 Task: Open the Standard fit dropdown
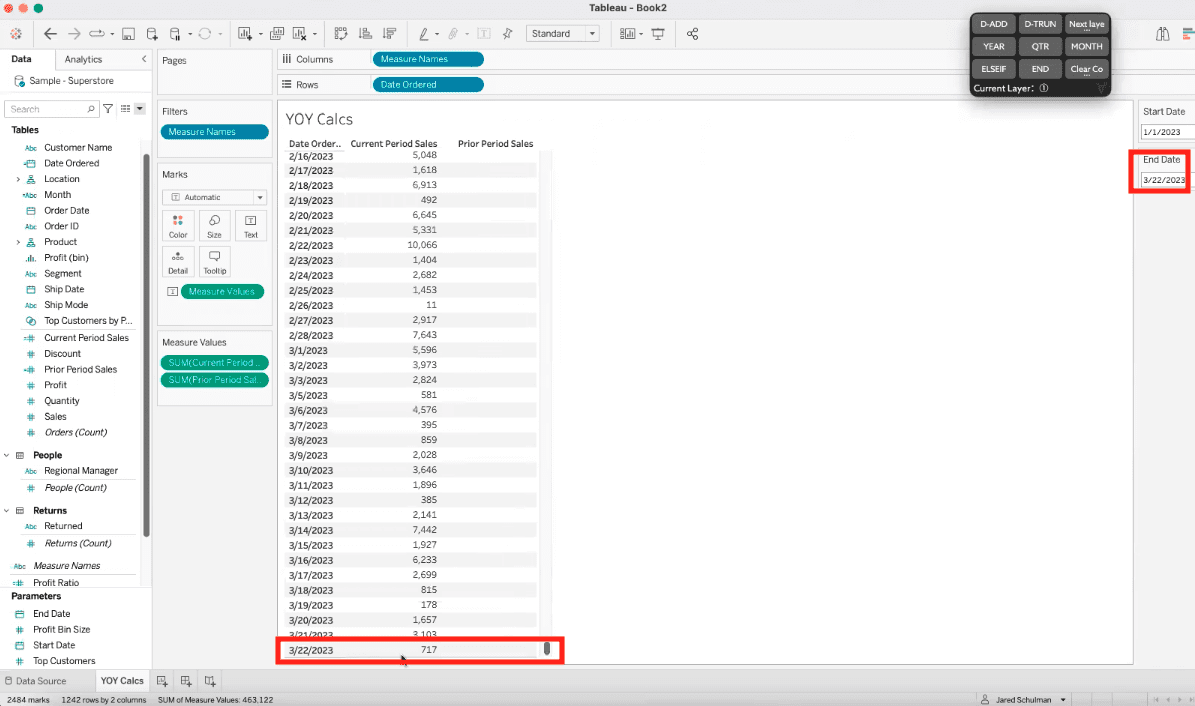pos(591,33)
